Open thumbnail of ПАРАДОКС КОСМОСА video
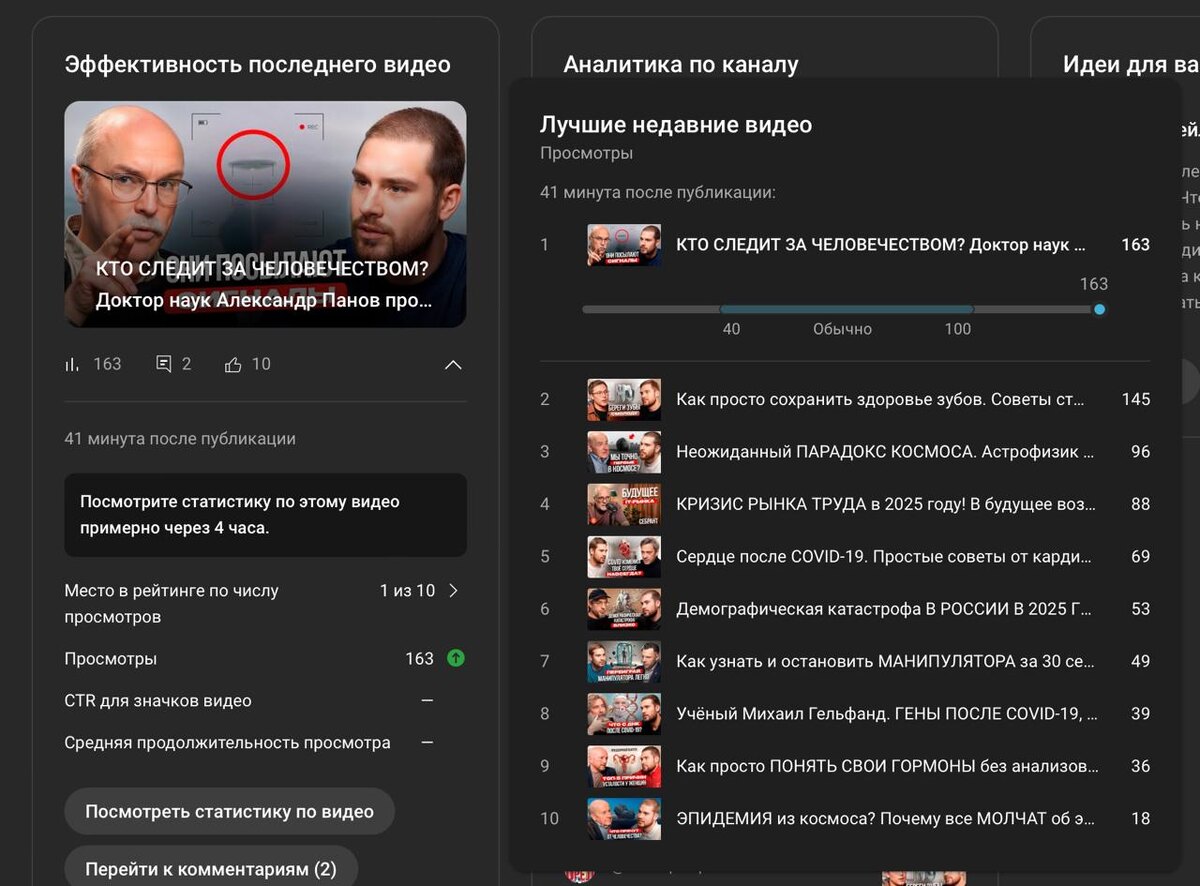Screen dimensions: 1200x886 coord(624,451)
